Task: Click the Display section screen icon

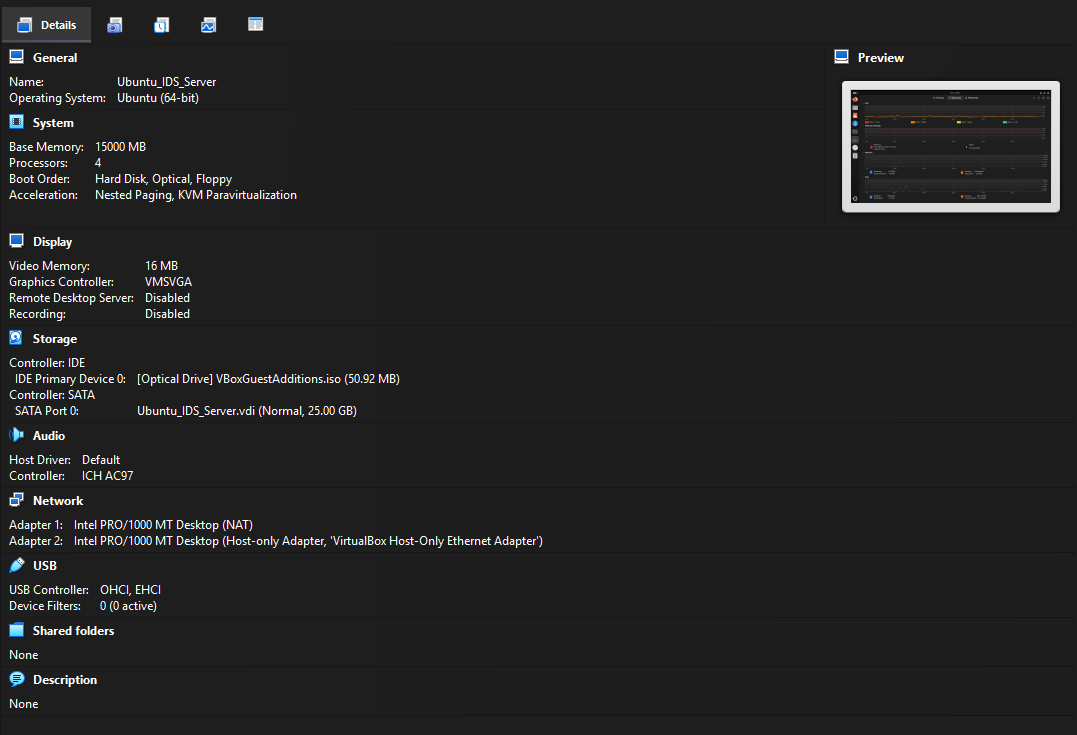Action: 16,241
